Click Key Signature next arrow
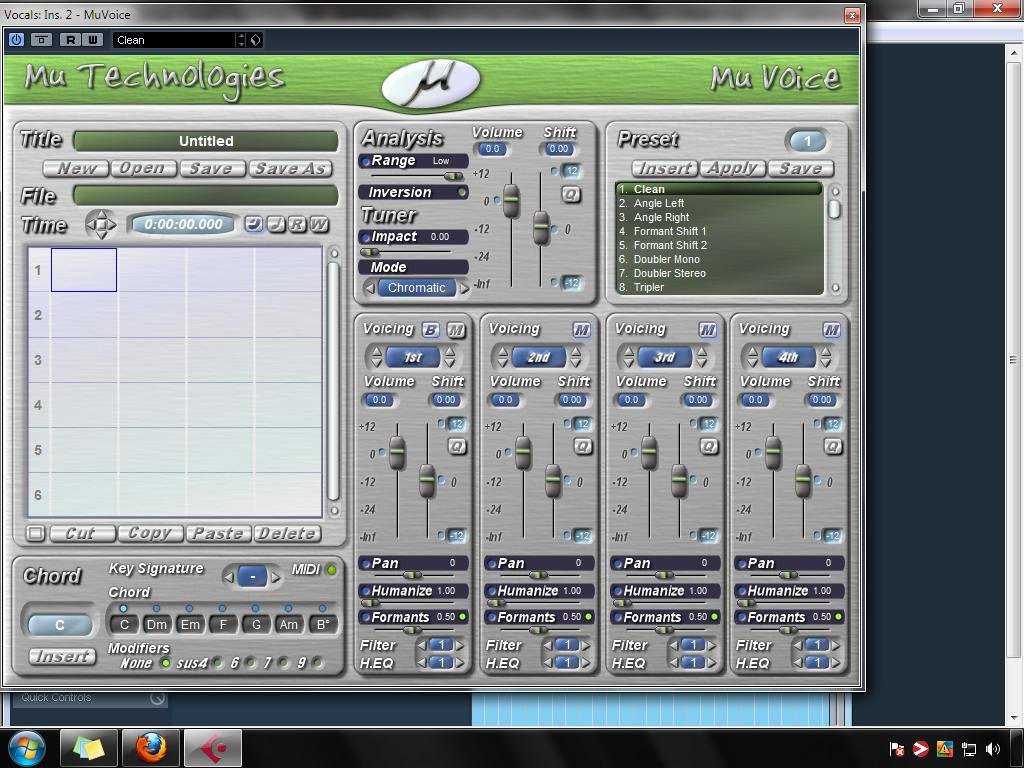This screenshot has width=1024, height=768. click(276, 577)
